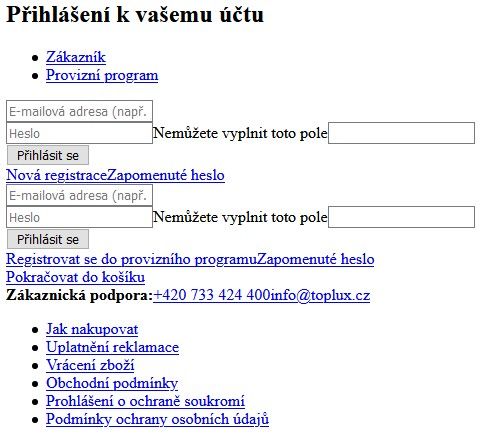Focus the first E-mailová adresa field

point(79,111)
